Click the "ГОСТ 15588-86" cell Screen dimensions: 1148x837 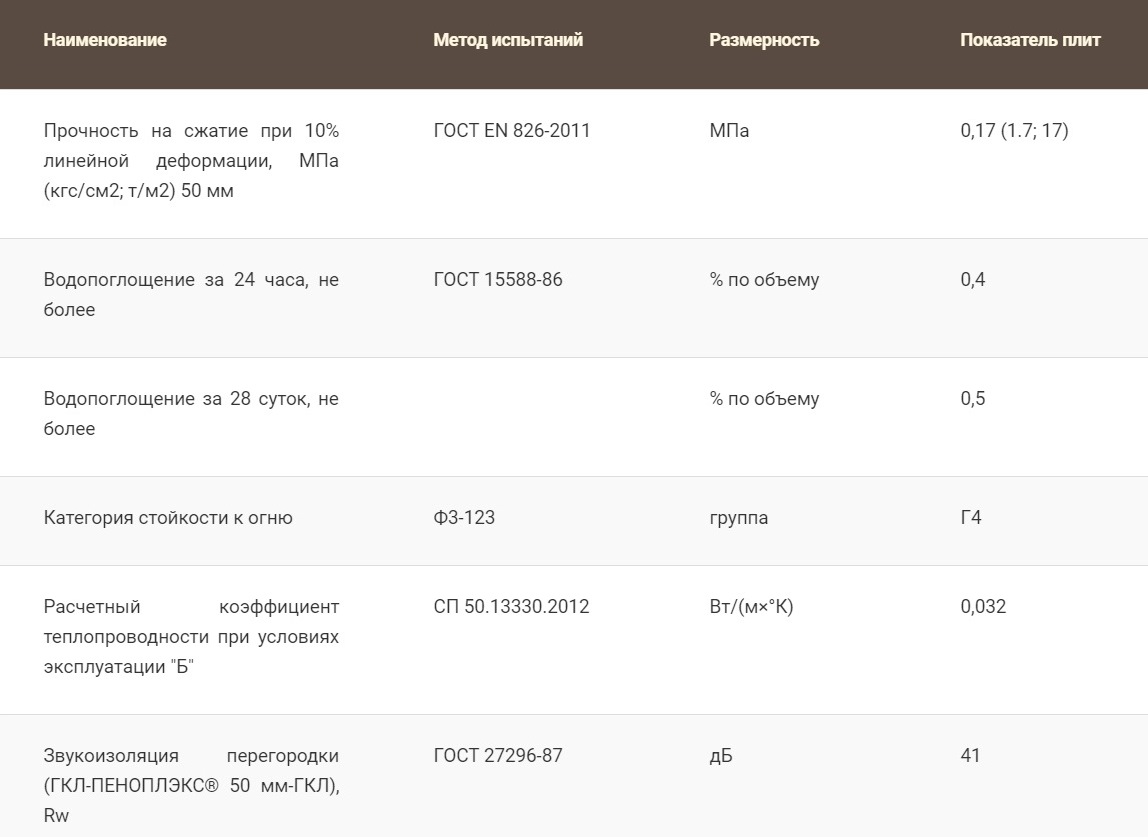[498, 280]
